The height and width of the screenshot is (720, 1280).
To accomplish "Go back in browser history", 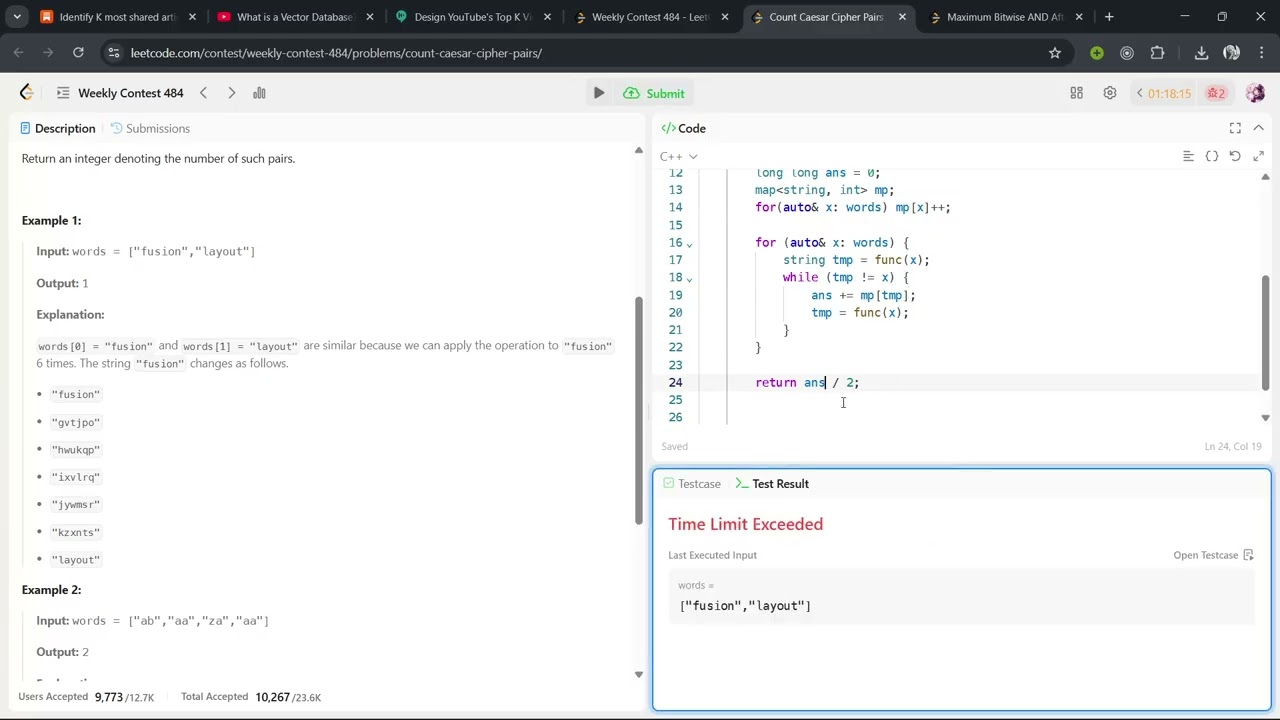I will click(x=18, y=53).
